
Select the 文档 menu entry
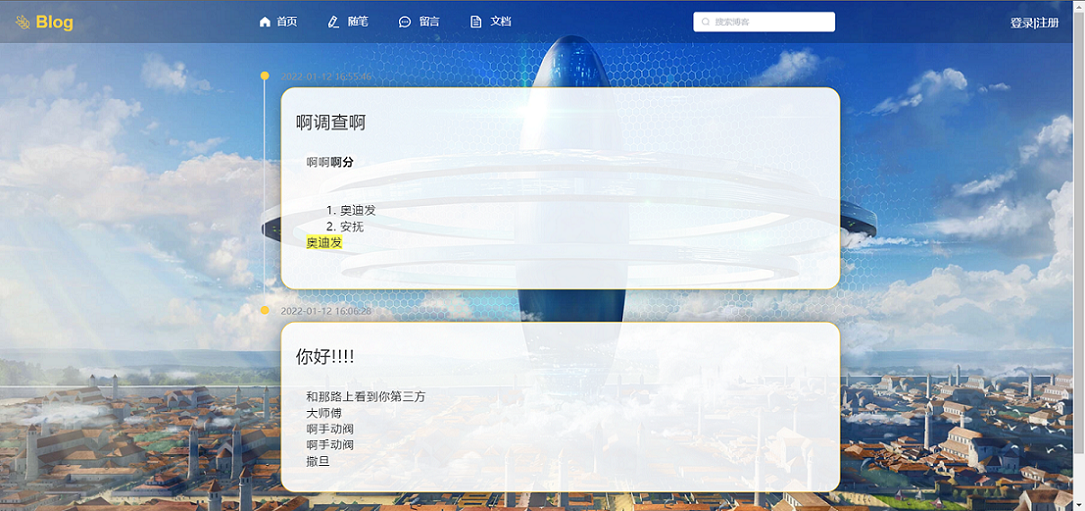pos(501,22)
